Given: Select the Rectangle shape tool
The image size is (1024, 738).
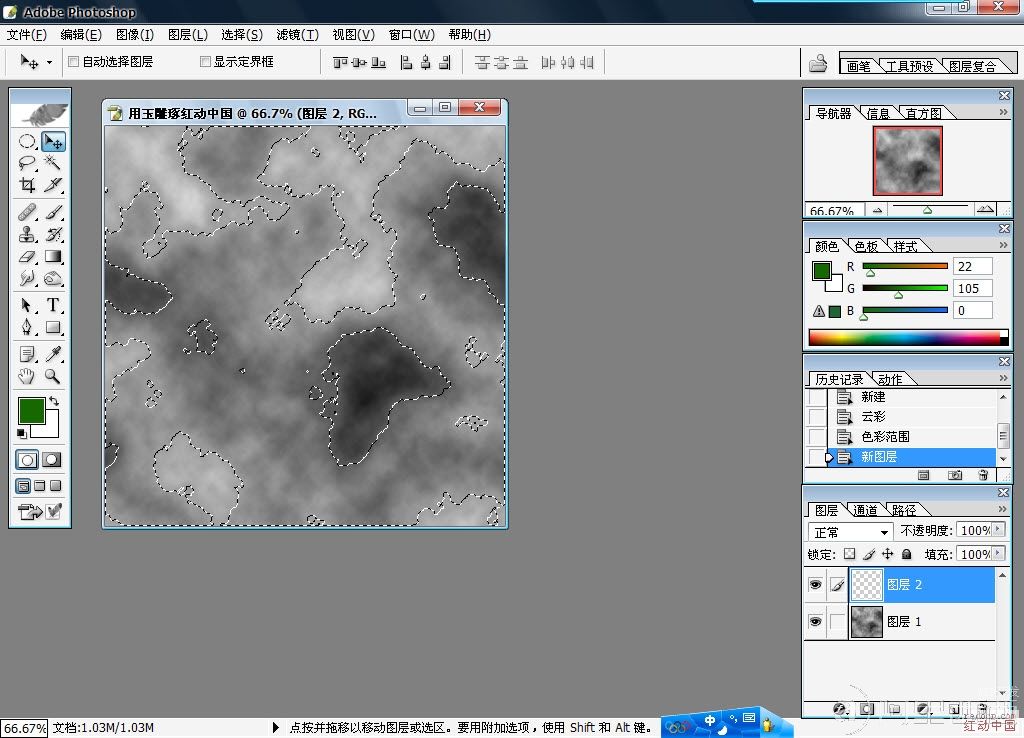Looking at the screenshot, I should (53, 327).
